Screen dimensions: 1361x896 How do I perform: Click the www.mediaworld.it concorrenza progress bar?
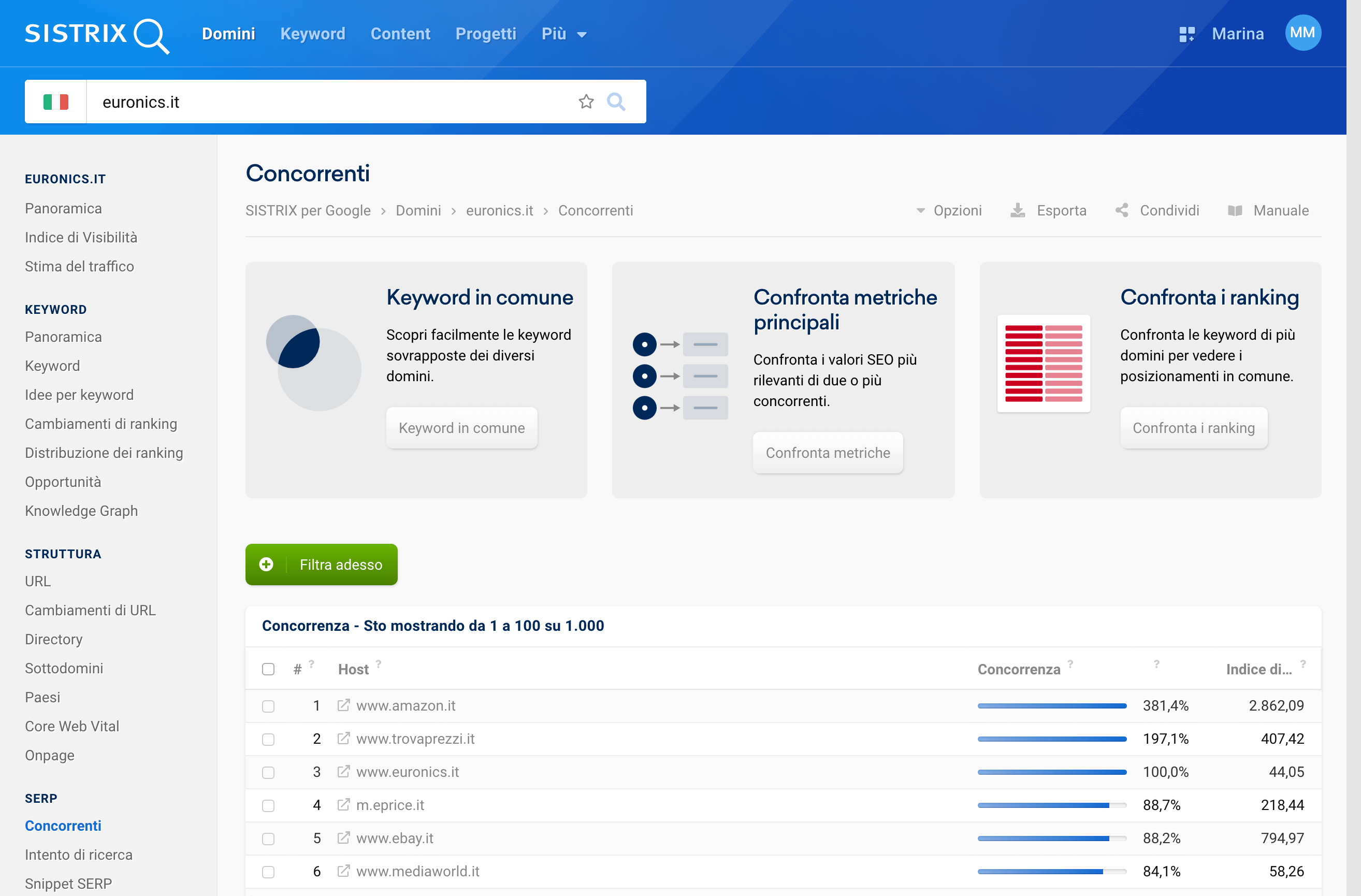[1052, 872]
